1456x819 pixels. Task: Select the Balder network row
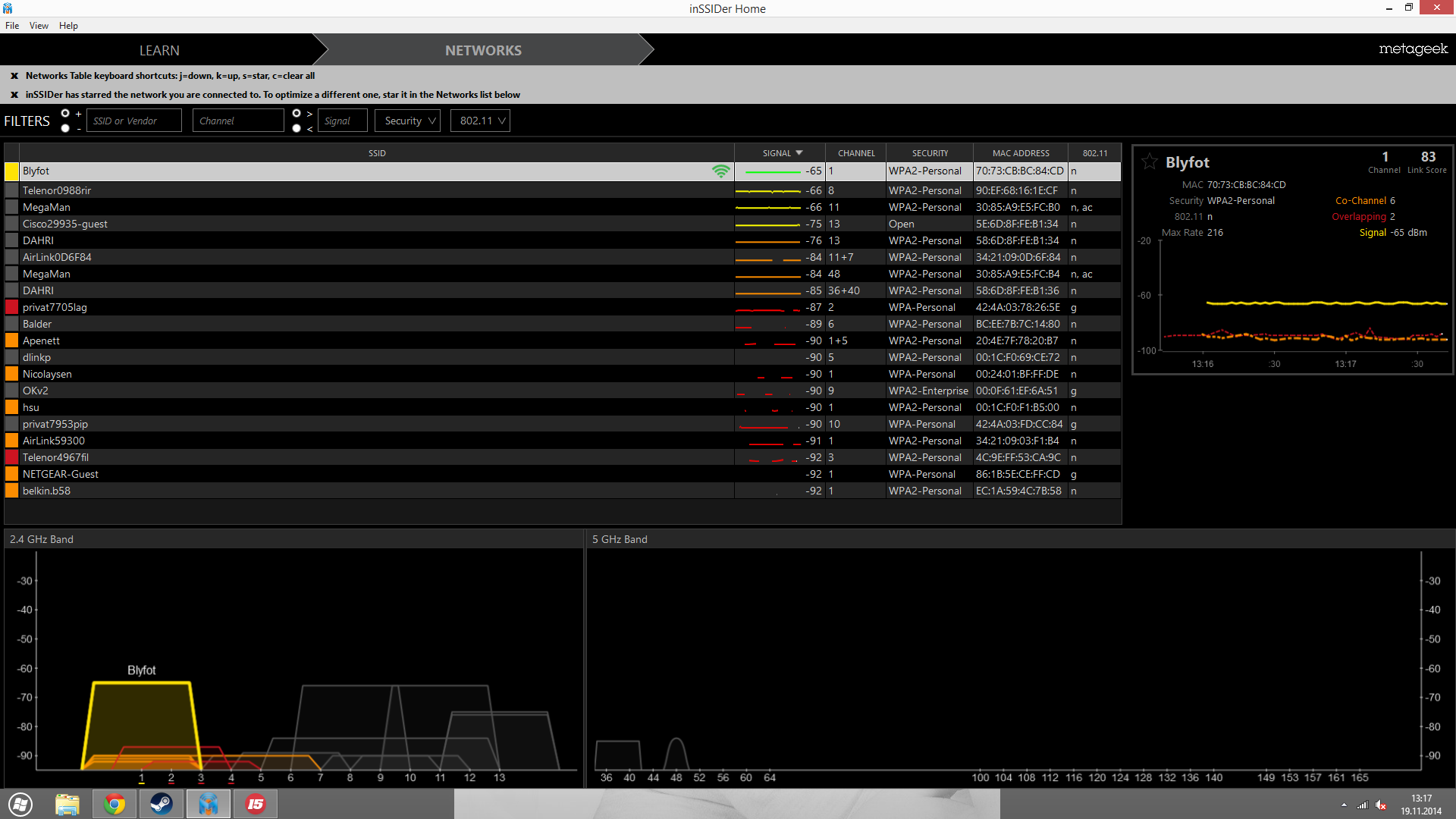tap(563, 324)
